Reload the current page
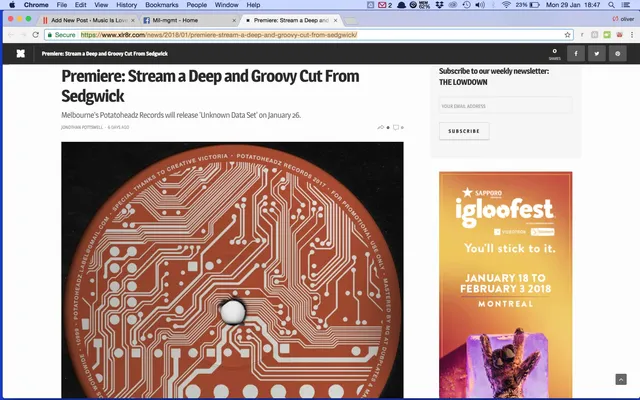The height and width of the screenshot is (400, 640). (36, 35)
